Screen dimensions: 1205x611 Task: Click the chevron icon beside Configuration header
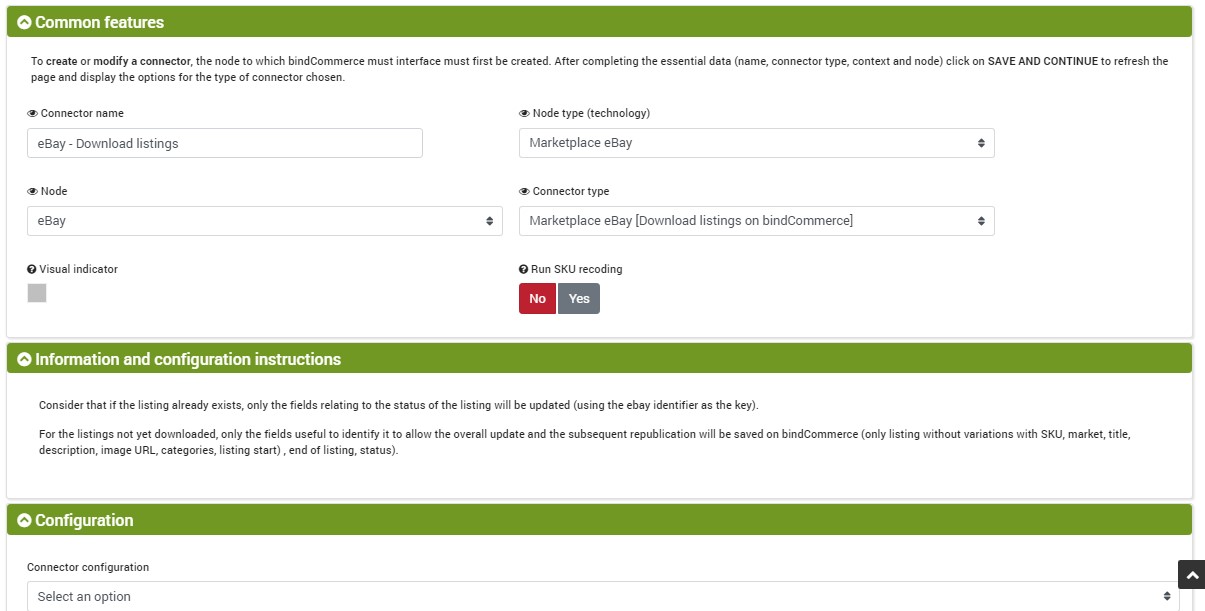(24, 520)
